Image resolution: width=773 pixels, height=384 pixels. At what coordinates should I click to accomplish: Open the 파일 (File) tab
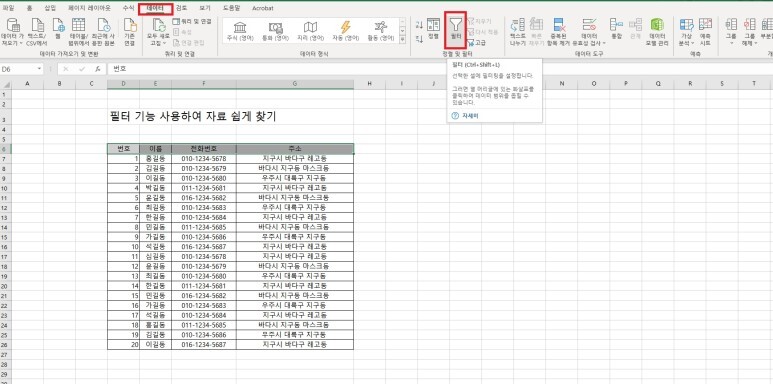8,8
